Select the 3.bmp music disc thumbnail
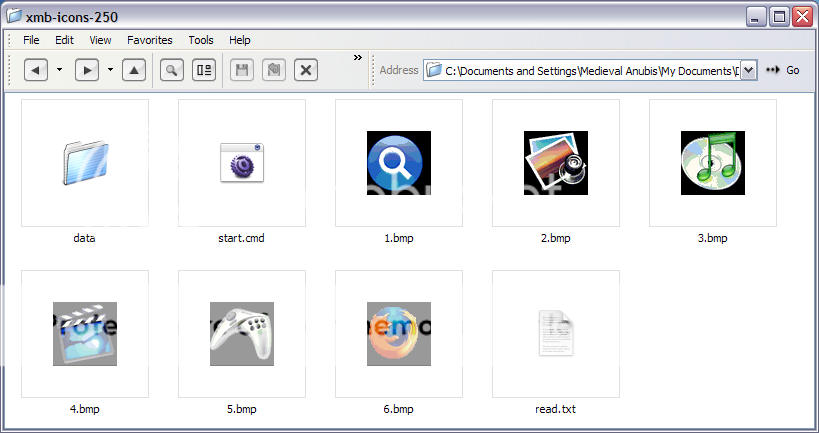 (712, 162)
